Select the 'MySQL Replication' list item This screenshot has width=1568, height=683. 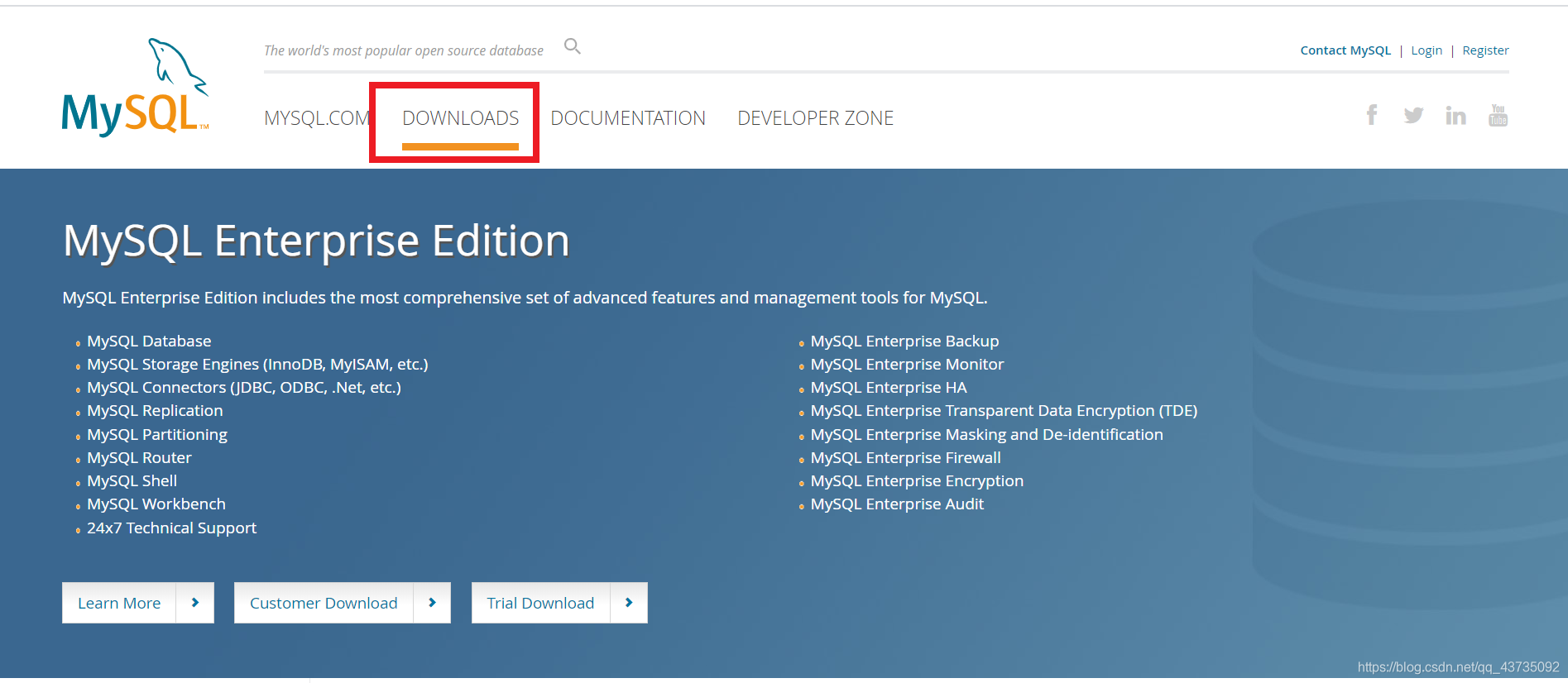click(155, 410)
